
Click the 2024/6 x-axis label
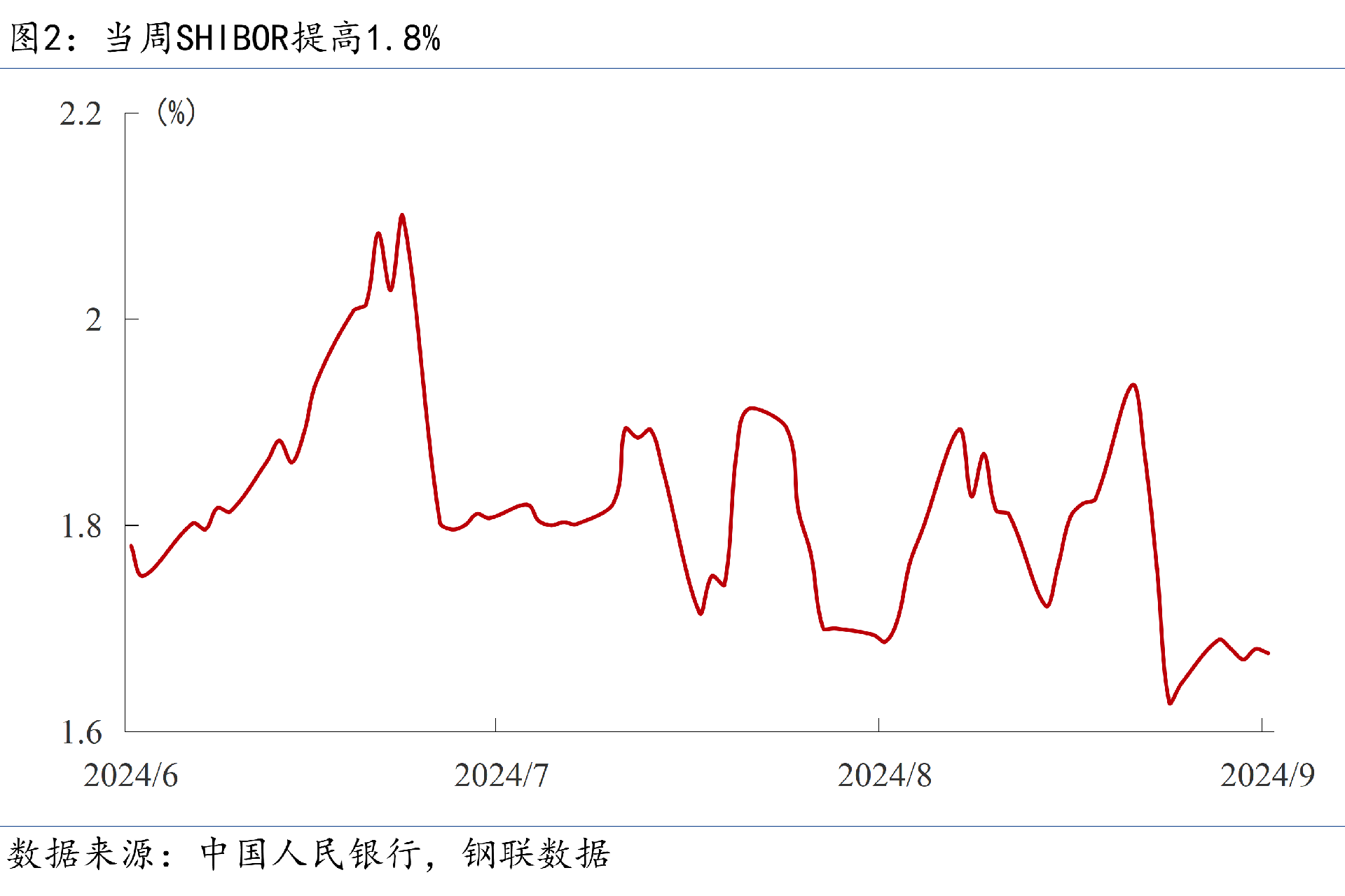coord(130,775)
